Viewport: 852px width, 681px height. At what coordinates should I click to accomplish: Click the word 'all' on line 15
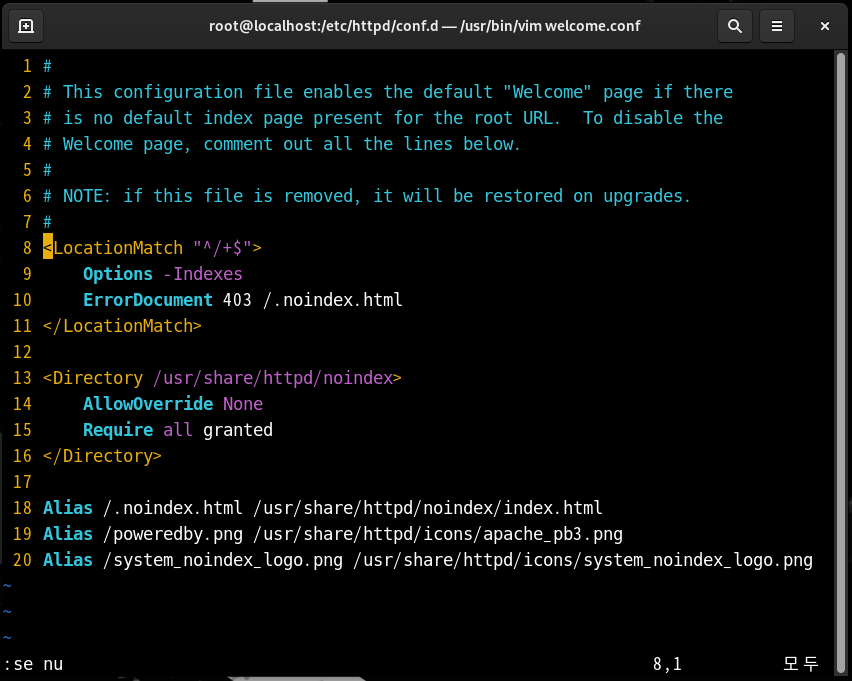click(x=178, y=430)
